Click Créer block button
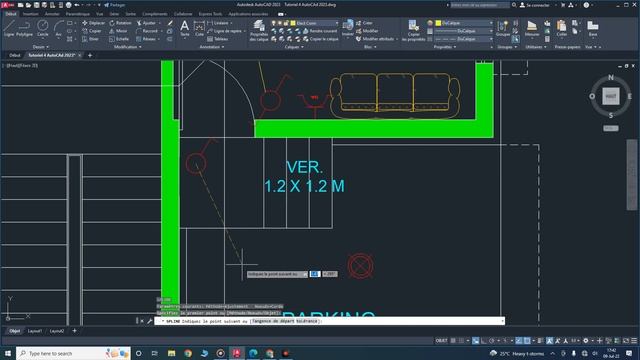The width and height of the screenshot is (640, 360). click(x=364, y=23)
